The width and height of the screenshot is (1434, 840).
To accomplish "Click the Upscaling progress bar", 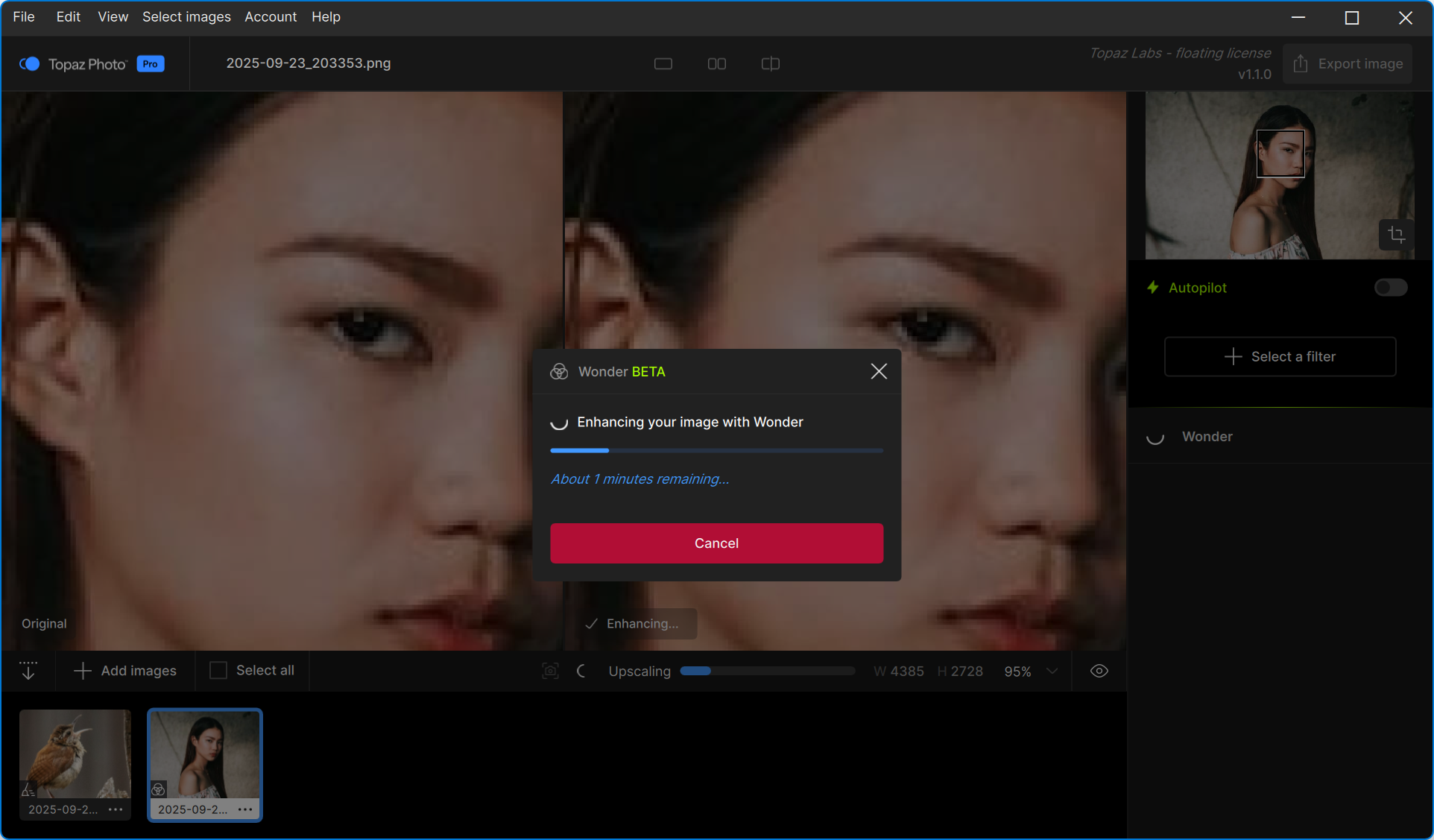I will 767,671.
